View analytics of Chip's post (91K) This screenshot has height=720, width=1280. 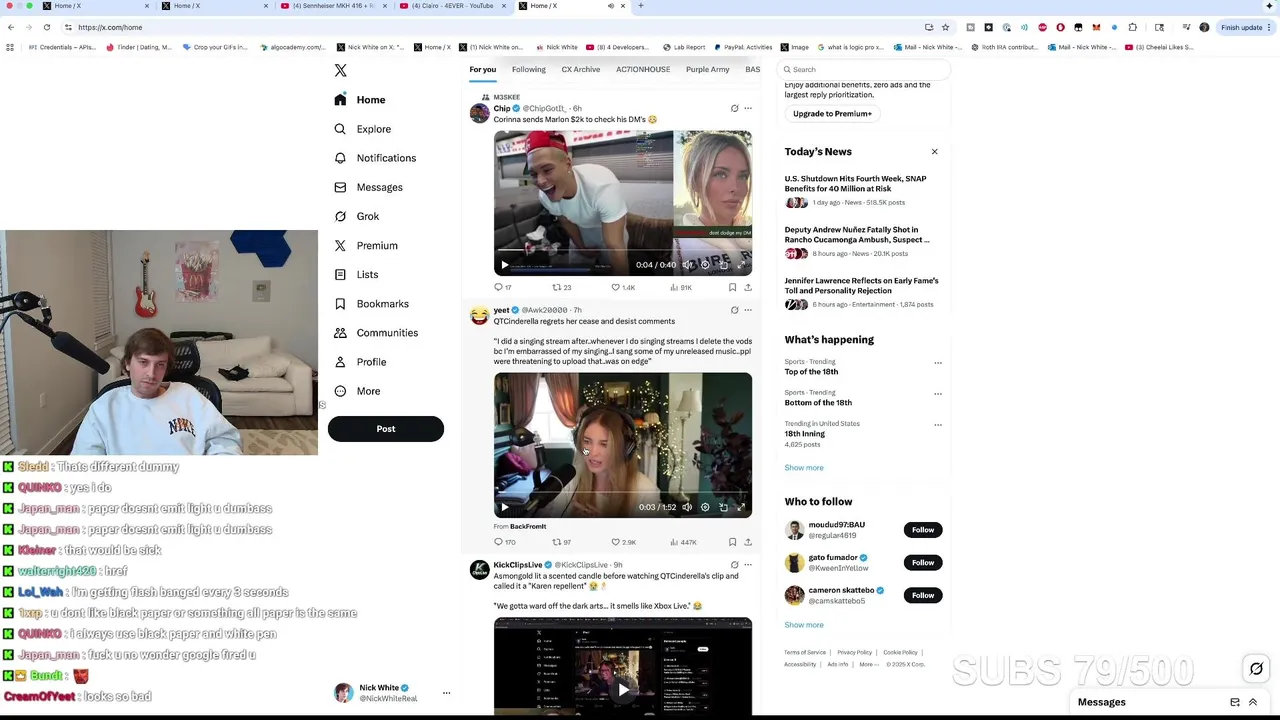(680, 287)
